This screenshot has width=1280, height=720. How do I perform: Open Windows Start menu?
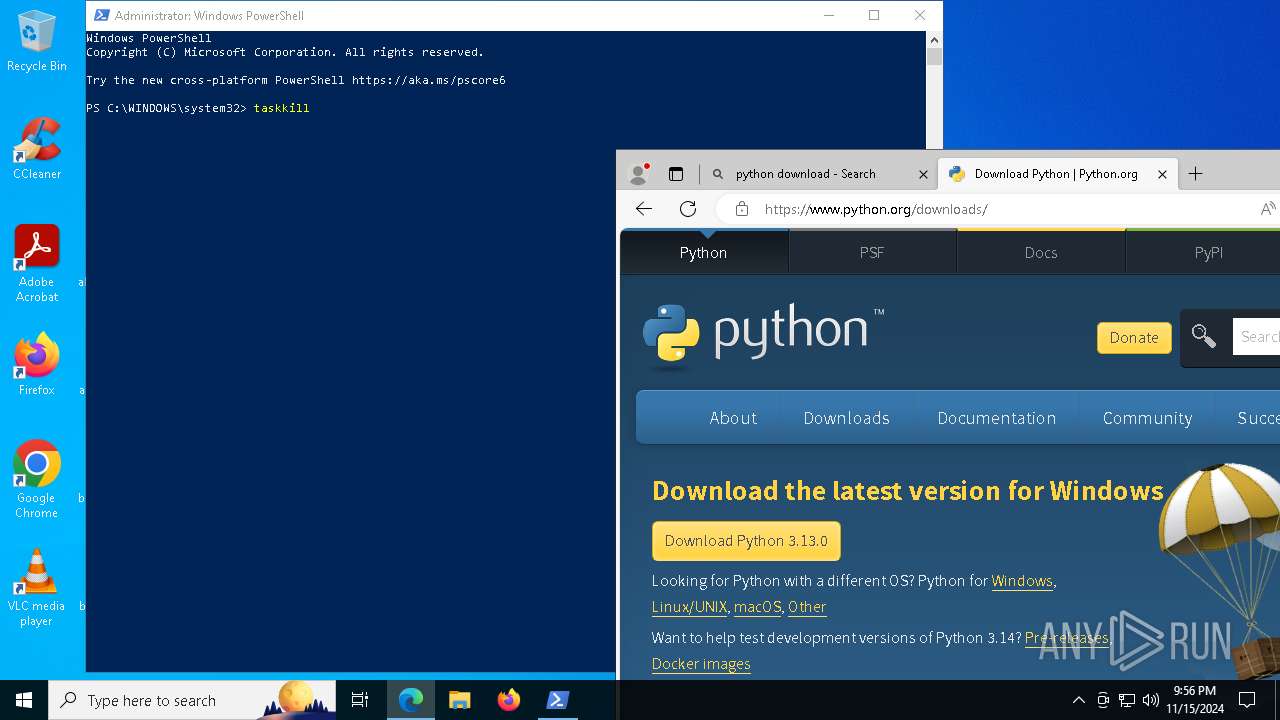[x=24, y=700]
